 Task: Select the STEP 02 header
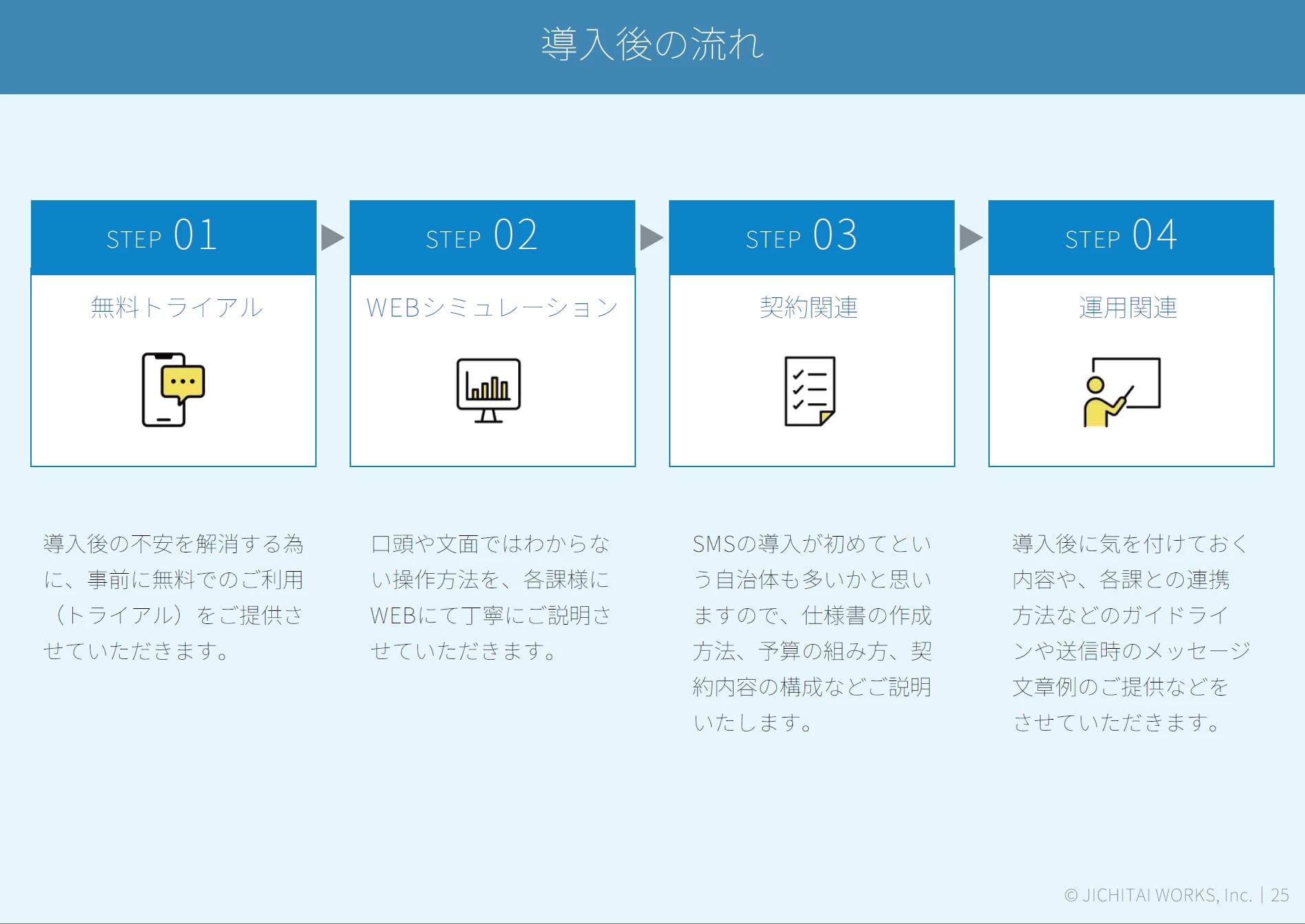coord(492,237)
